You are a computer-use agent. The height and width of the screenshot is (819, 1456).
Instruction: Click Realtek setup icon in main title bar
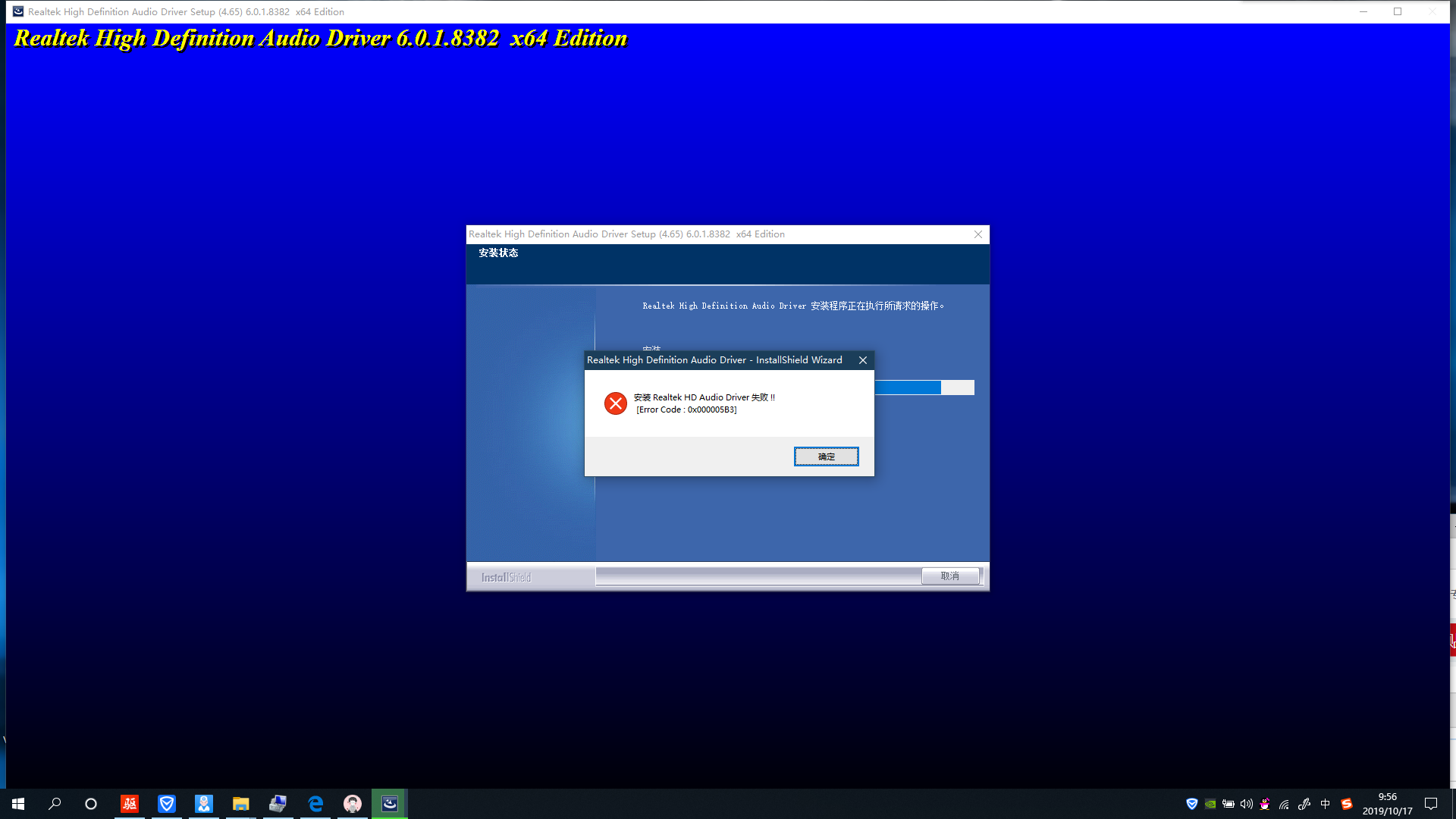pos(18,11)
